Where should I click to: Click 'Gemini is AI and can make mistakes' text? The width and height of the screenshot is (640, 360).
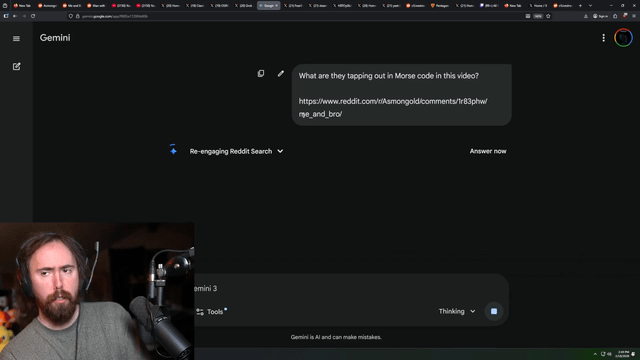click(x=336, y=337)
